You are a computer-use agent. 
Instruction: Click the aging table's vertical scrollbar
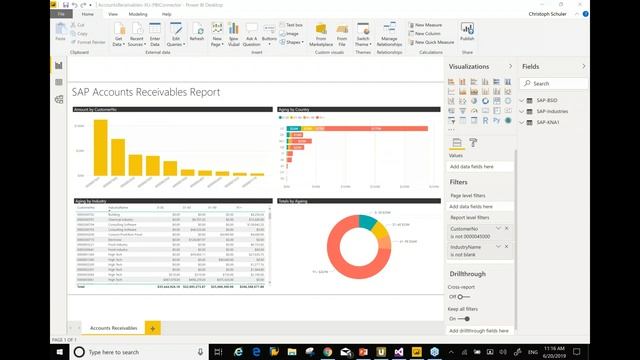(270, 246)
